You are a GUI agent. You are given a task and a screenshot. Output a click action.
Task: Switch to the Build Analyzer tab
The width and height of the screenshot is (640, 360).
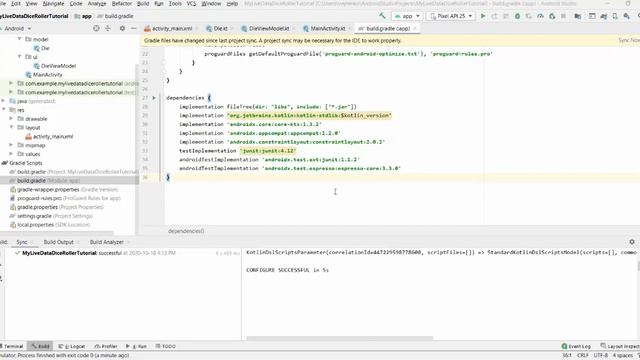(107, 242)
